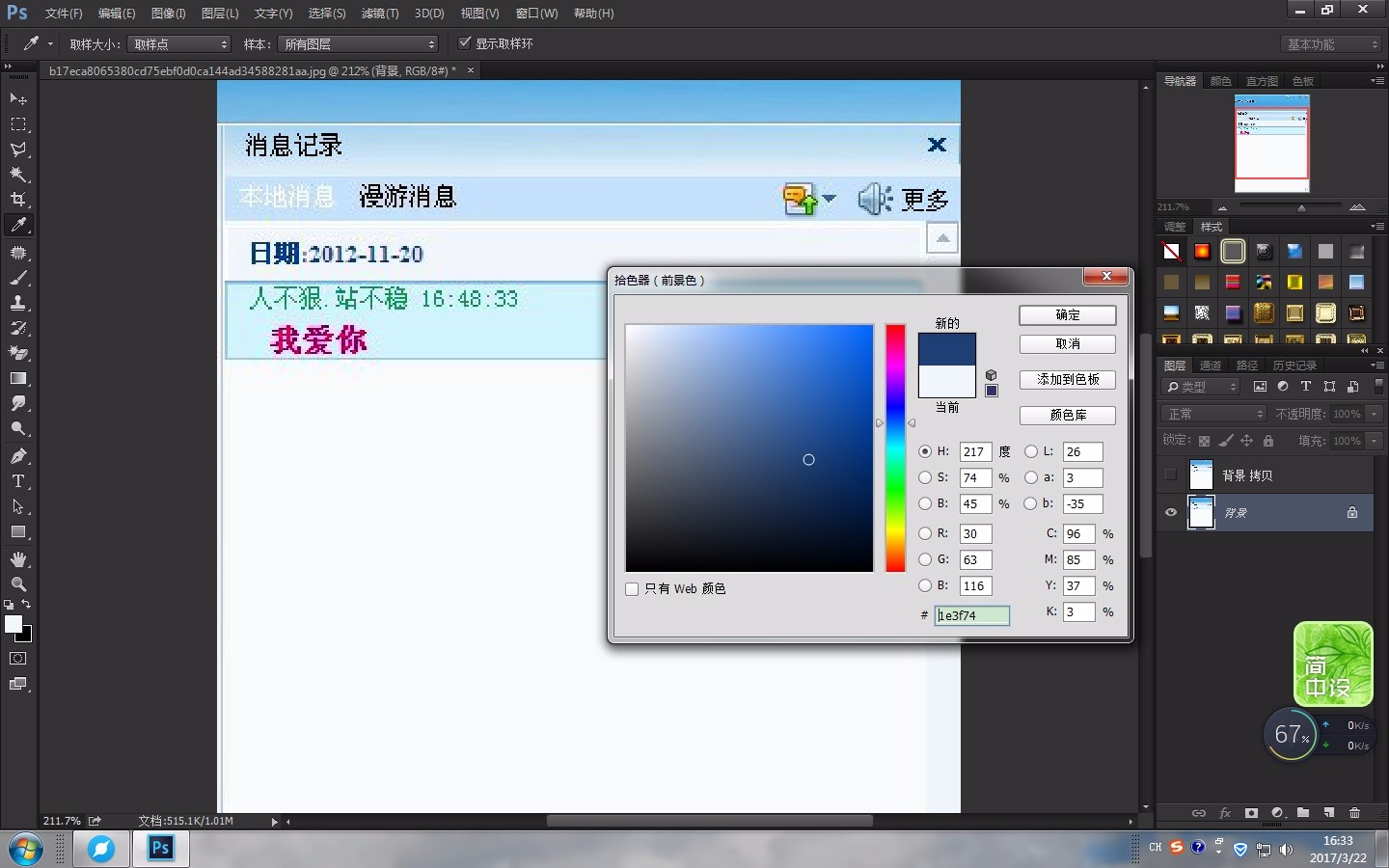Image resolution: width=1389 pixels, height=868 pixels.
Task: Click the 确定 button
Action: pos(1068,315)
